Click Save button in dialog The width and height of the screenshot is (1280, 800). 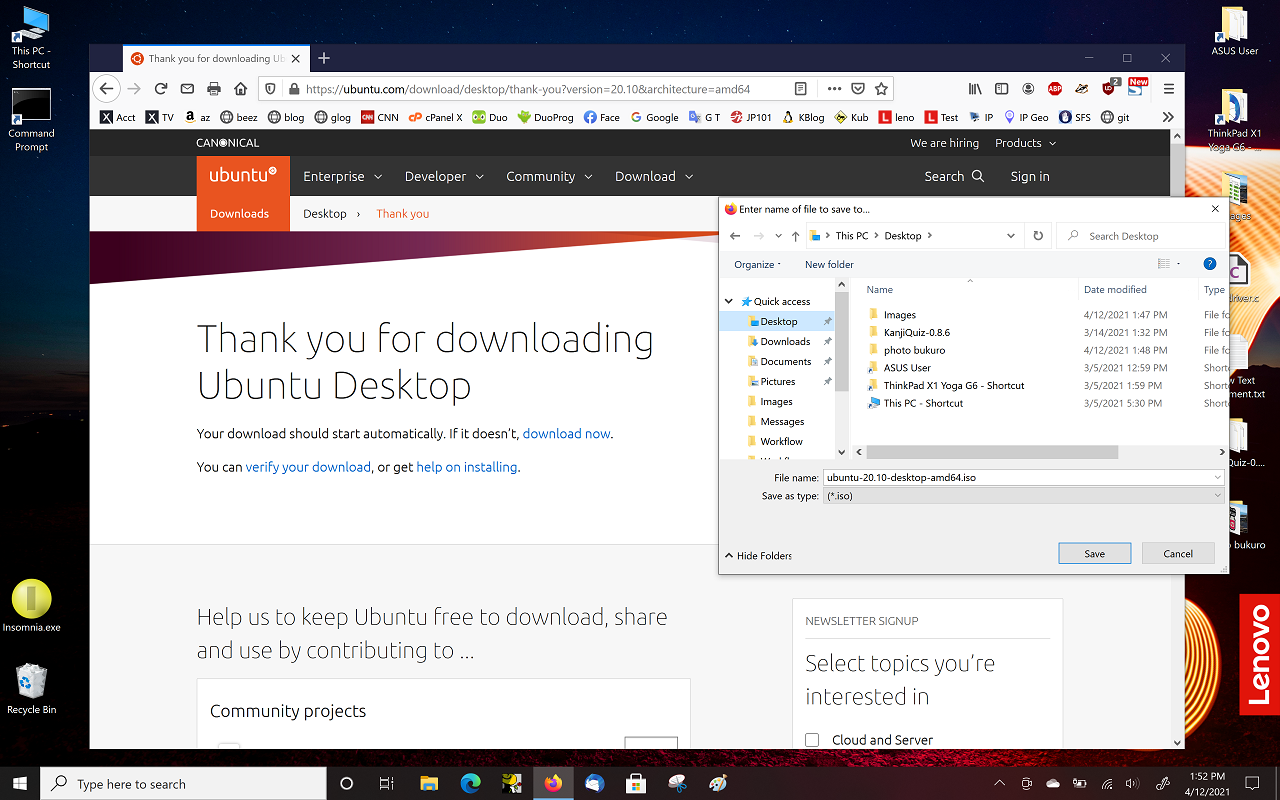1095,553
